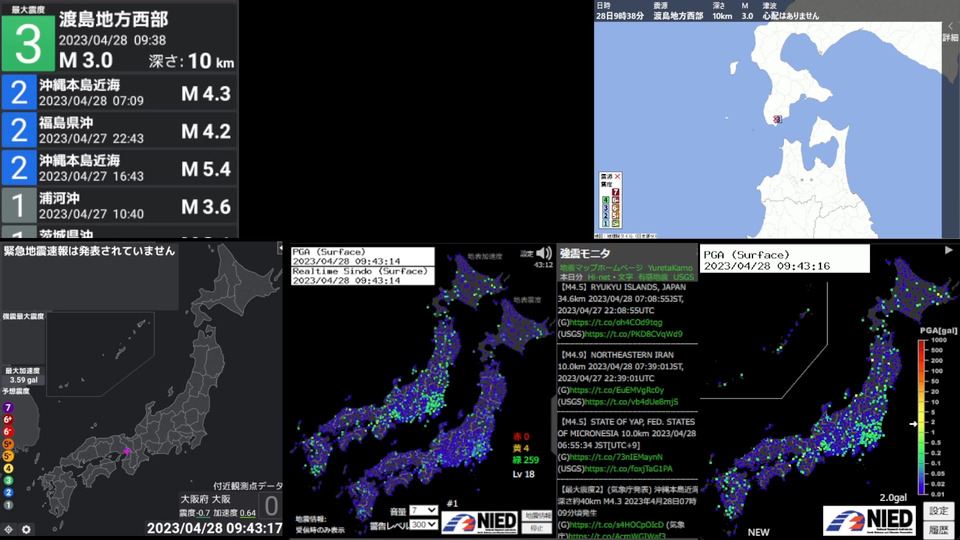This screenshot has height=540, width=960.
Task: Click the 2023/04/28 09:43:17 clock readout
Action: point(214,528)
